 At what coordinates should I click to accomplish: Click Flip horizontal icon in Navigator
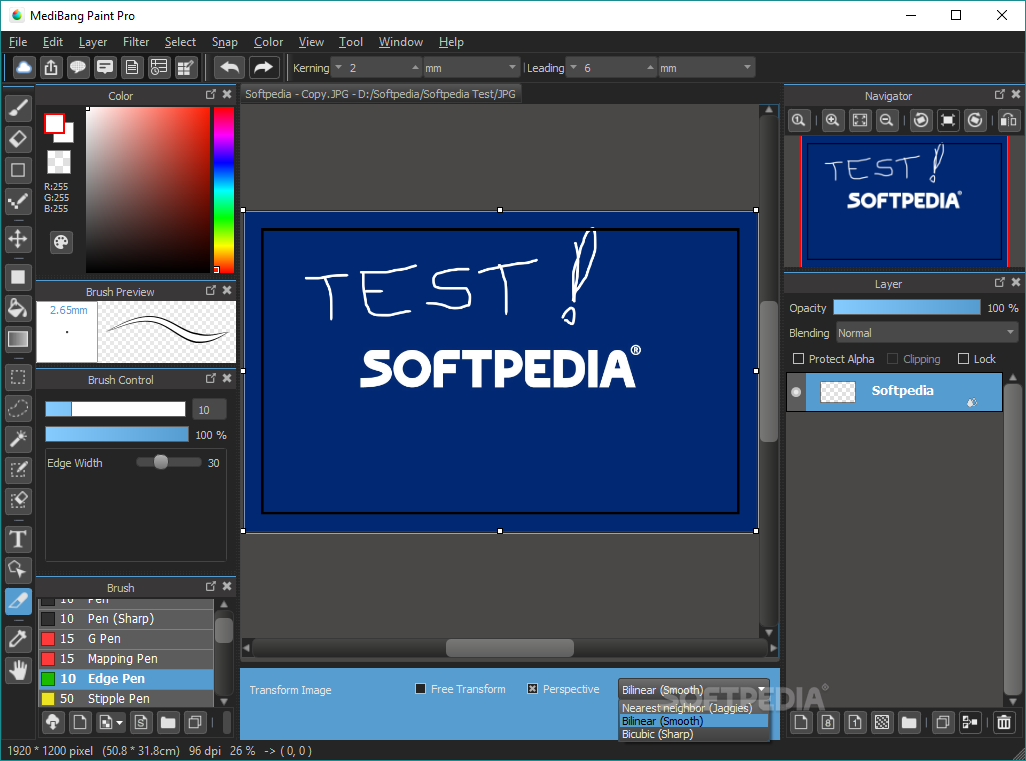click(1008, 120)
